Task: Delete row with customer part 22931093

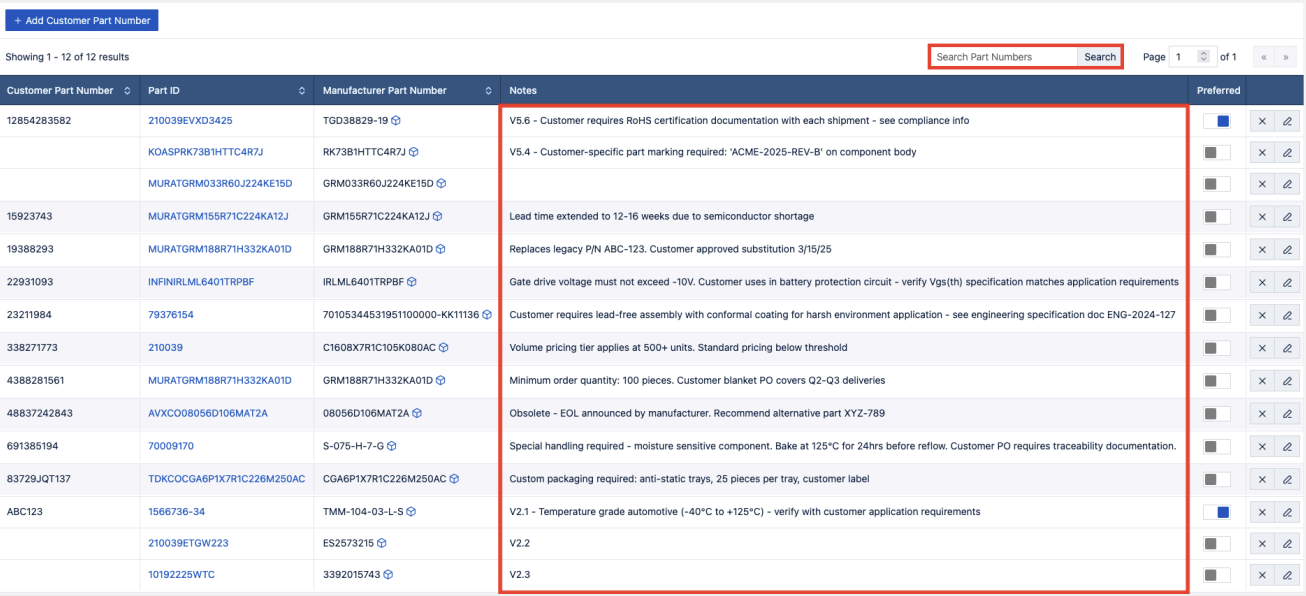Action: tap(1262, 282)
